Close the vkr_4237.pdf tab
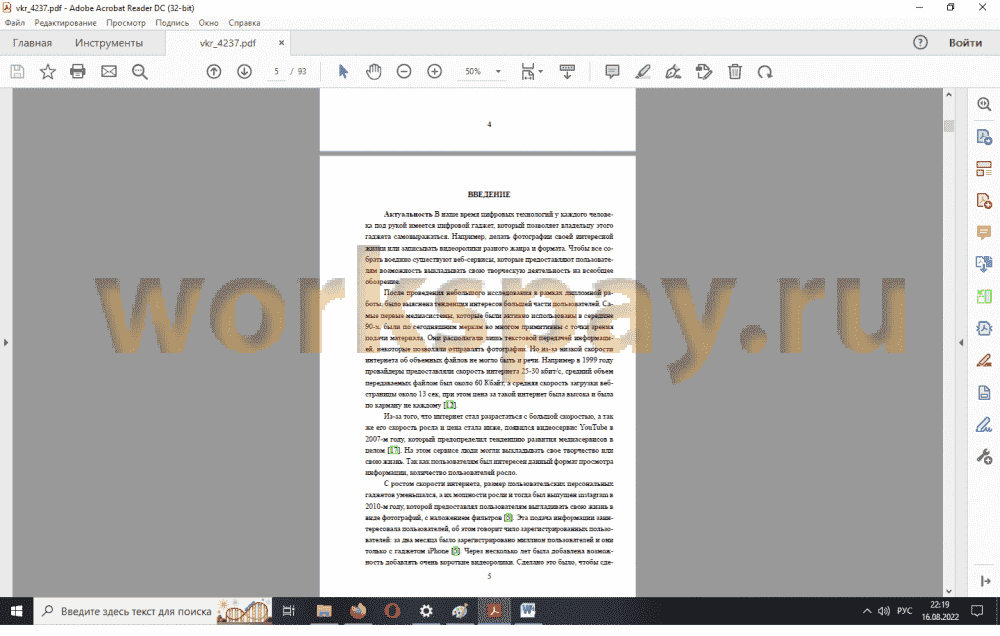The height and width of the screenshot is (636, 1000). 281,43
